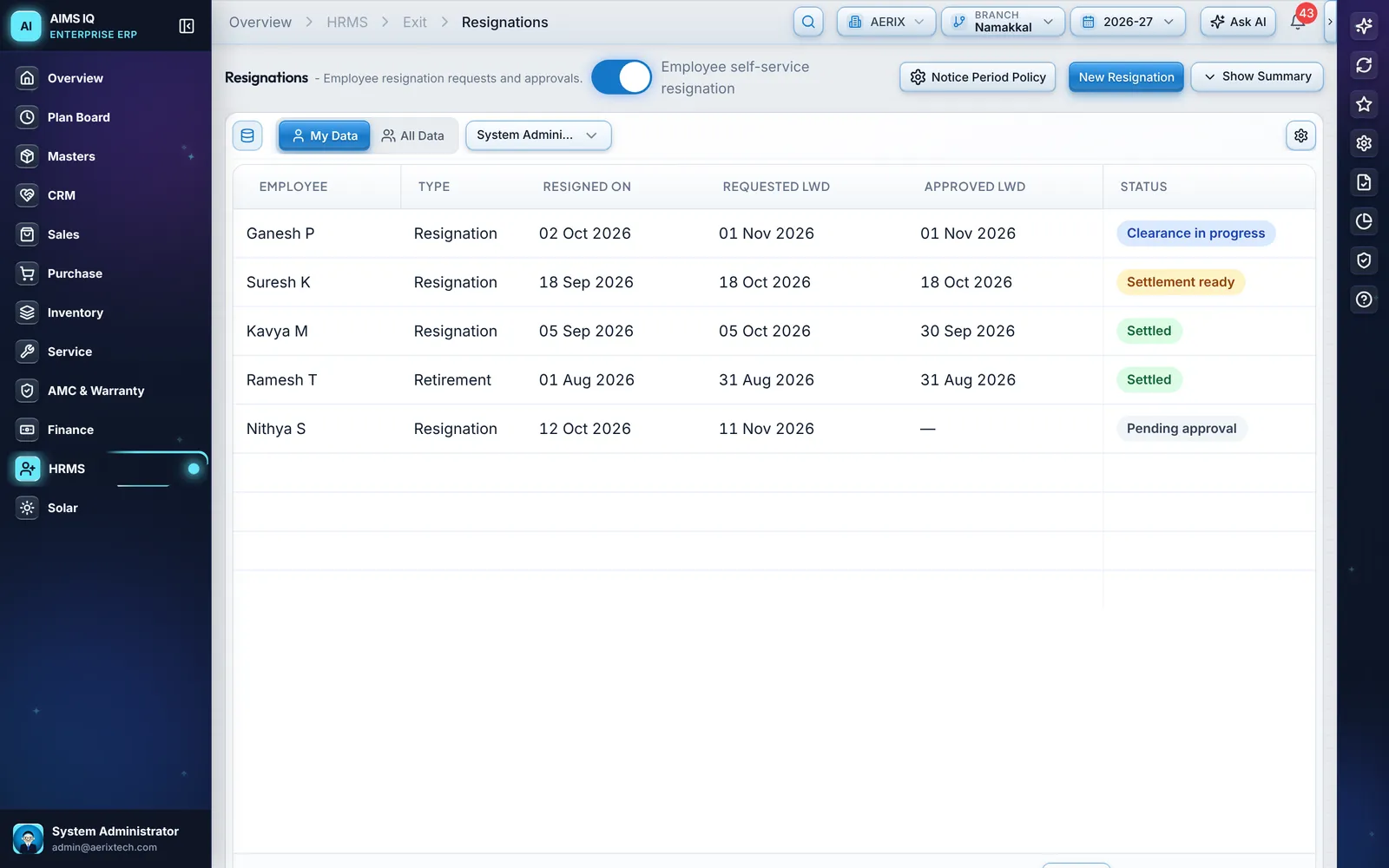Open the Branch Namakkal dropdown

click(1004, 22)
